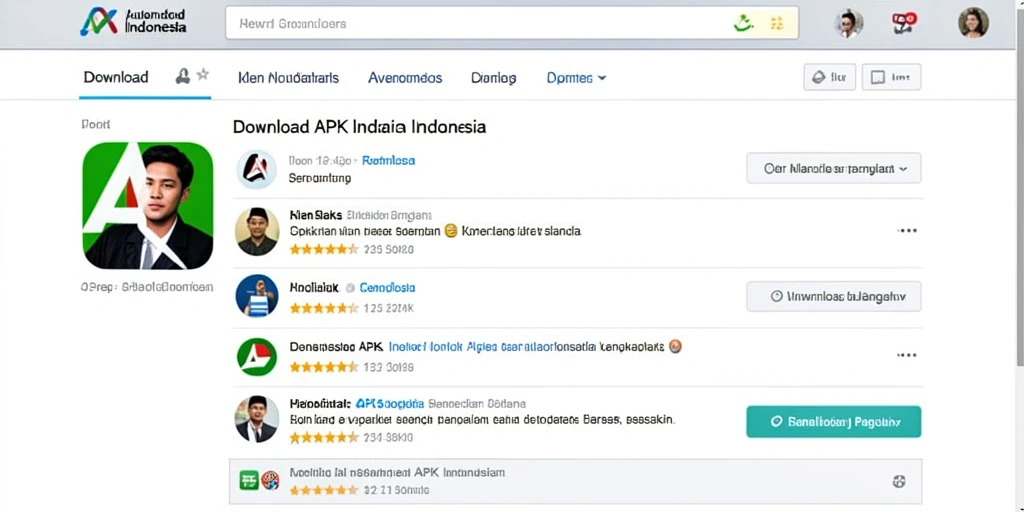Open the blue Genodiosia link
1024x512 pixels.
(x=387, y=288)
